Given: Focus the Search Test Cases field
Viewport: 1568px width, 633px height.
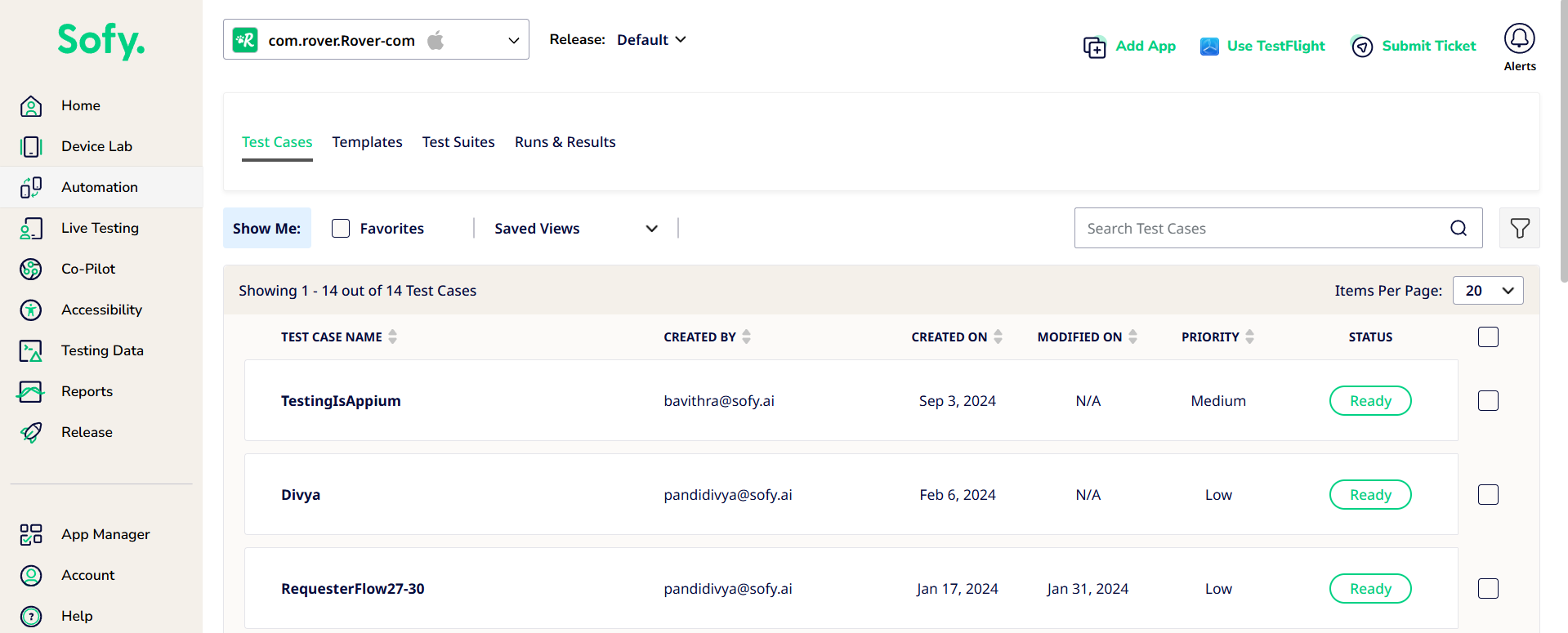Looking at the screenshot, I should coord(1258,229).
